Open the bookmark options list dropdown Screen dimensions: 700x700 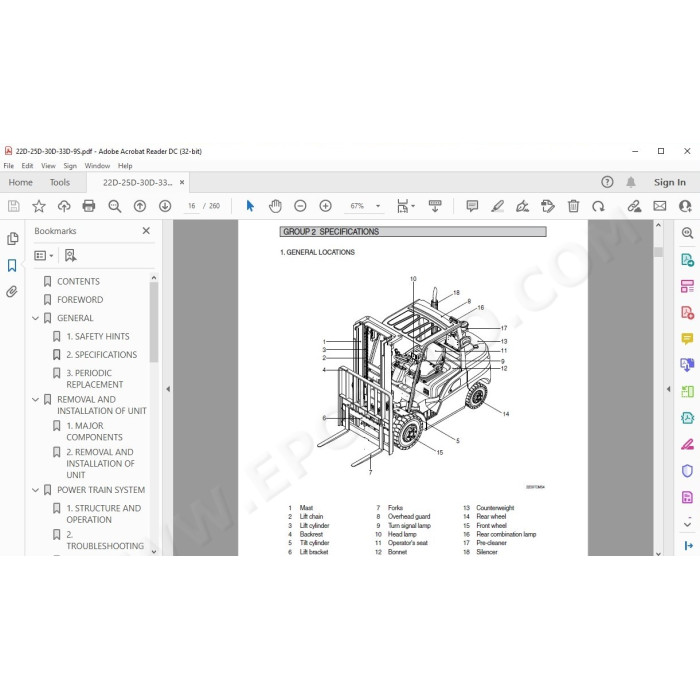(x=44, y=255)
